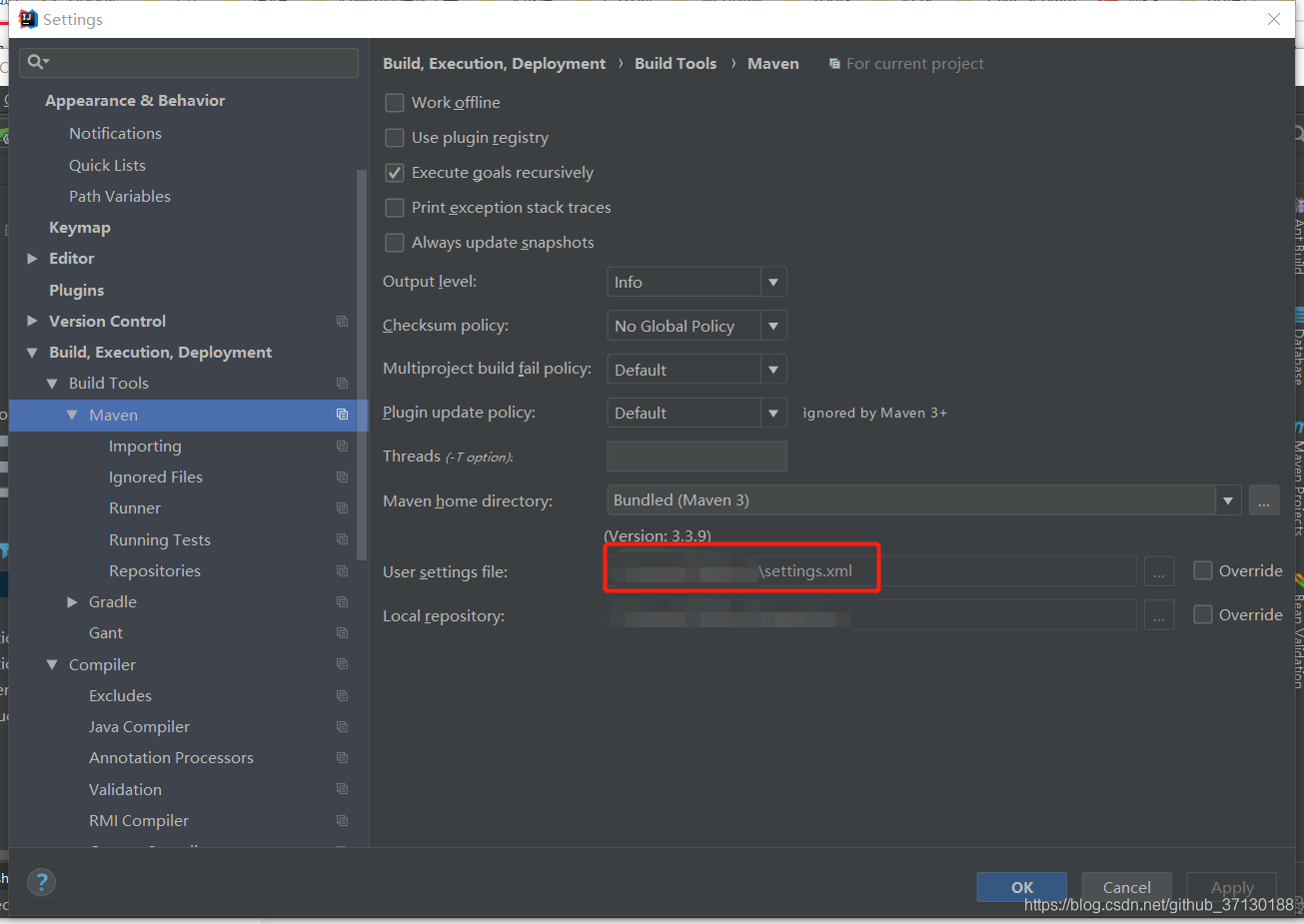Click project-level icon beside Validation
The width and height of the screenshot is (1304, 924).
pyautogui.click(x=342, y=789)
